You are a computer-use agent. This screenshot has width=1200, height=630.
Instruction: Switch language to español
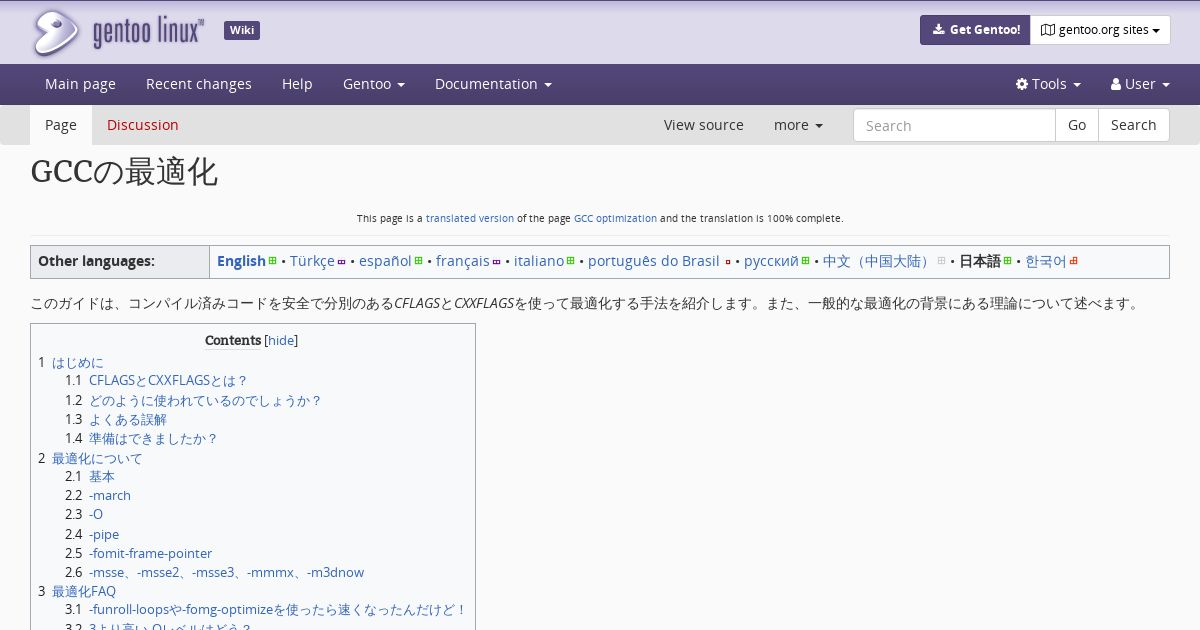coord(385,261)
